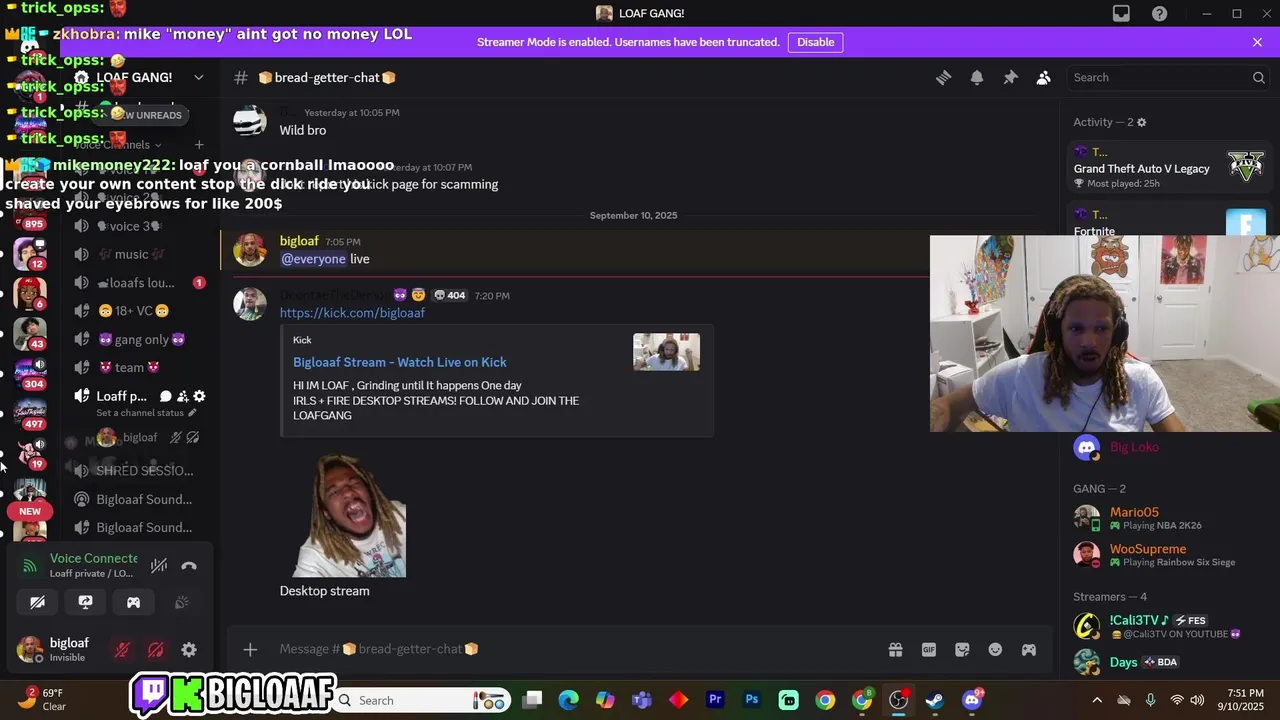Open server with 304 unread badge
This screenshot has height=720, width=1280.
pos(30,372)
